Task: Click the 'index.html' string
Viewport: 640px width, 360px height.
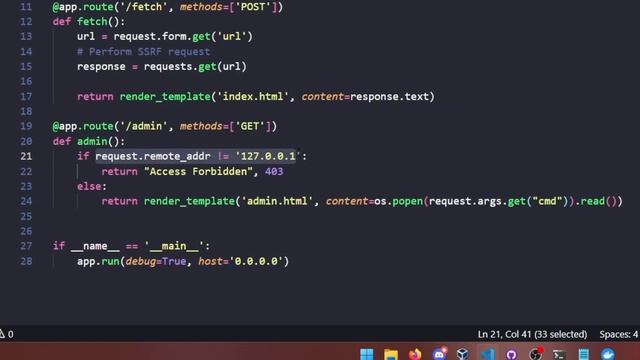Action: click(253, 97)
